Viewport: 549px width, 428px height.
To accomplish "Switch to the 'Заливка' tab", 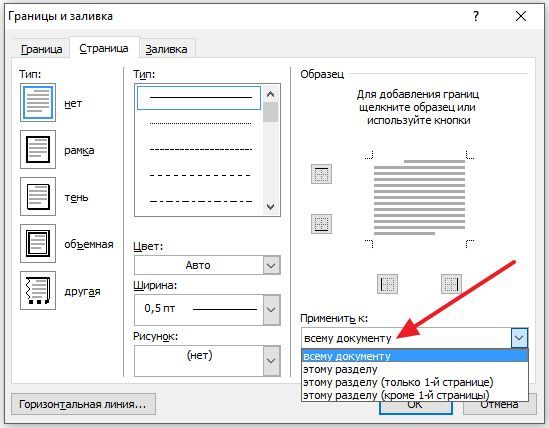I will pos(166,49).
